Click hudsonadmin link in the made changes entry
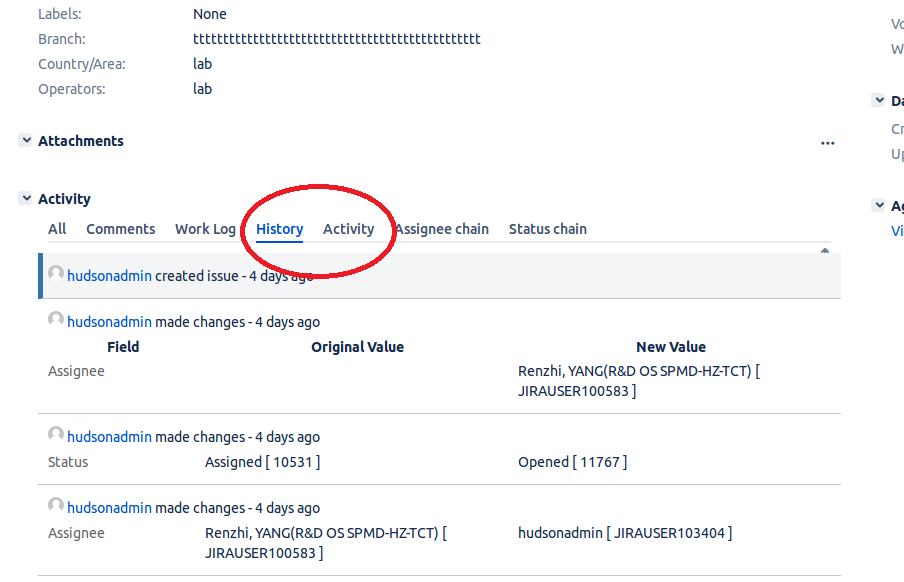904x582 pixels. tap(109, 321)
